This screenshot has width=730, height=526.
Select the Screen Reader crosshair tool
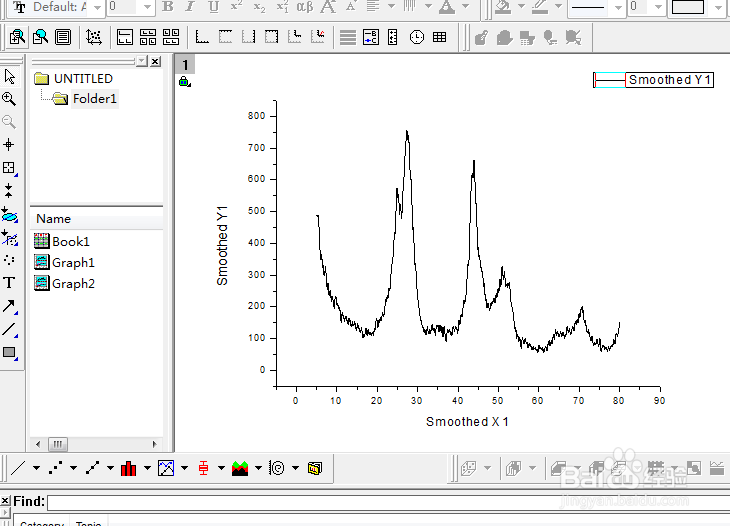coord(8,144)
